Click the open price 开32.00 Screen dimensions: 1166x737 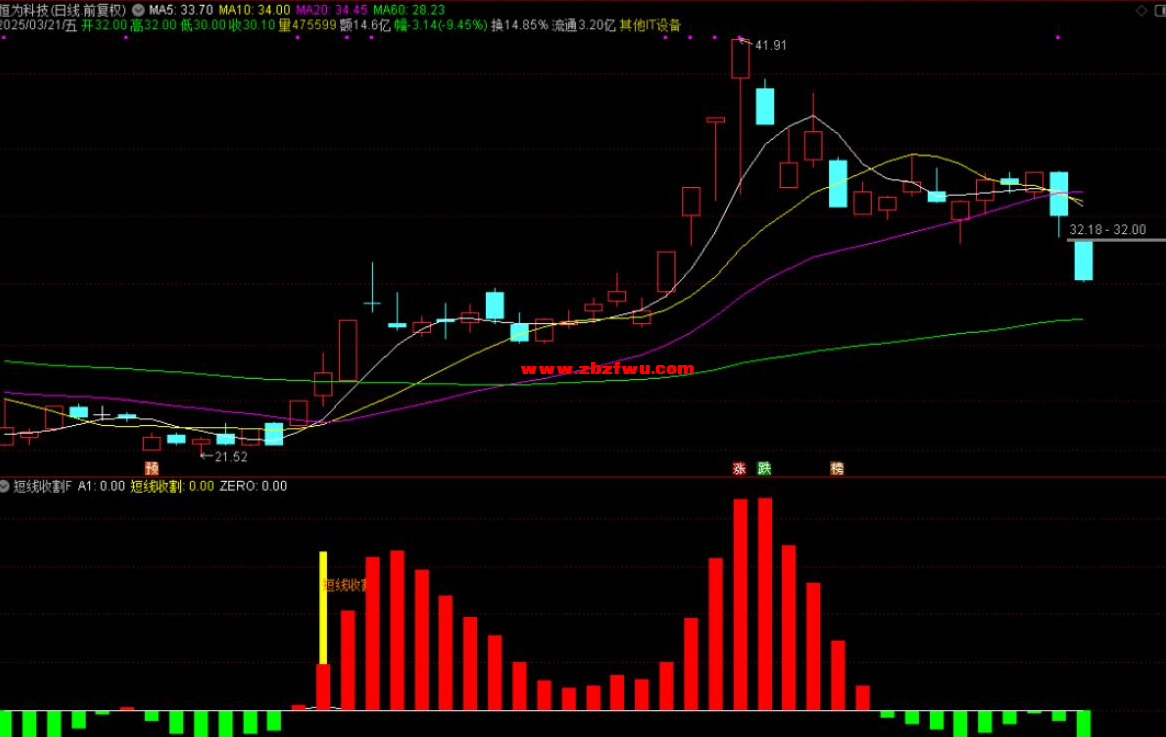(x=104, y=25)
